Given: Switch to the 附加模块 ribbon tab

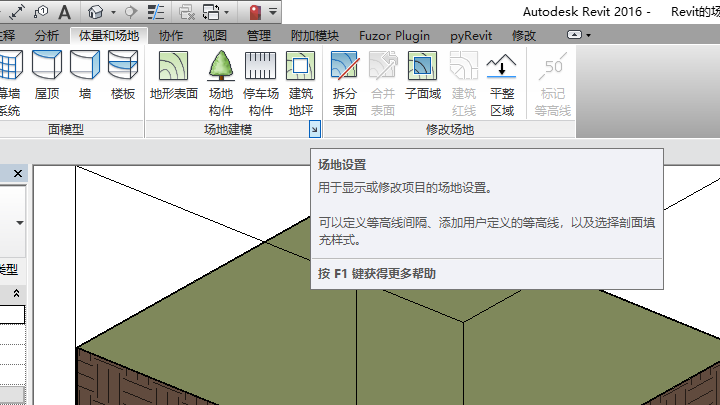Looking at the screenshot, I should click(x=315, y=35).
